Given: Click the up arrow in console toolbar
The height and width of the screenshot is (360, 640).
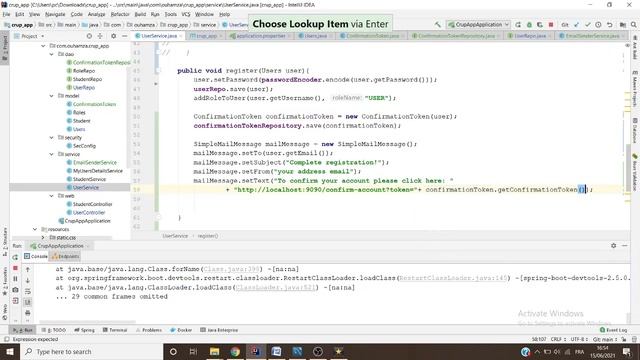Looking at the screenshot, I should point(28,269).
